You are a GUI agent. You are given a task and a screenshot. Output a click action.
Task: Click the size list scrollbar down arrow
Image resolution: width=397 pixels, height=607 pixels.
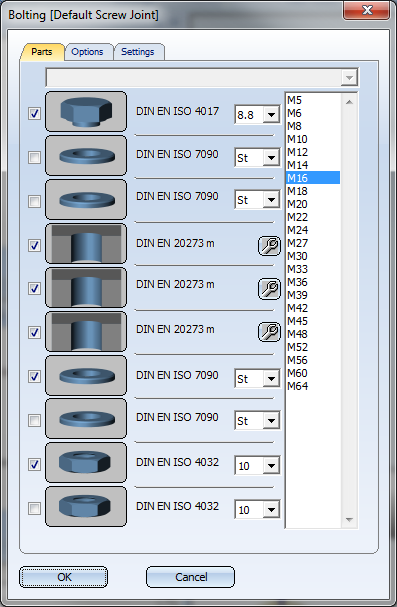pos(349,520)
